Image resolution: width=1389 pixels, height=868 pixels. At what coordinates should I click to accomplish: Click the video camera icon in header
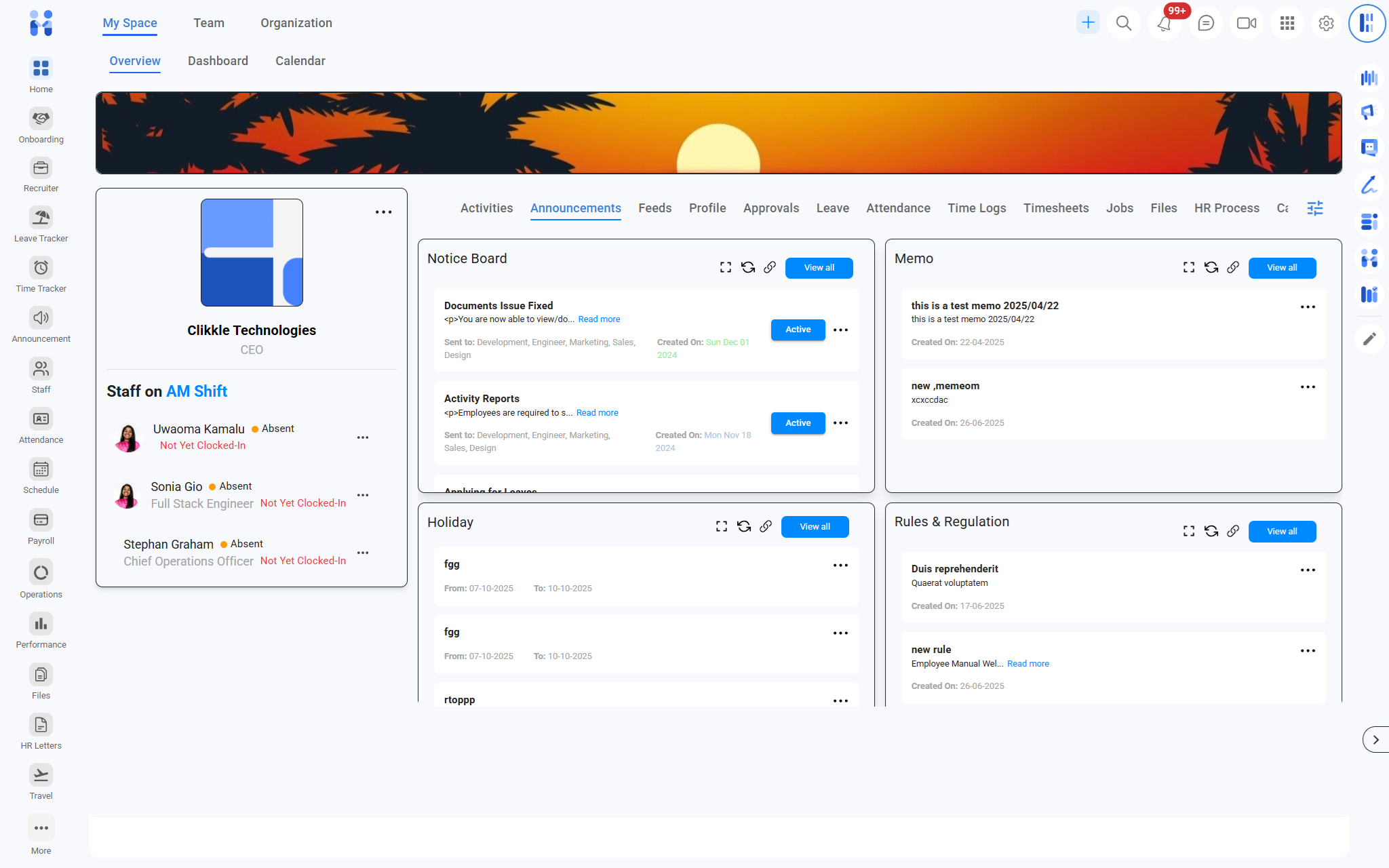point(1246,23)
